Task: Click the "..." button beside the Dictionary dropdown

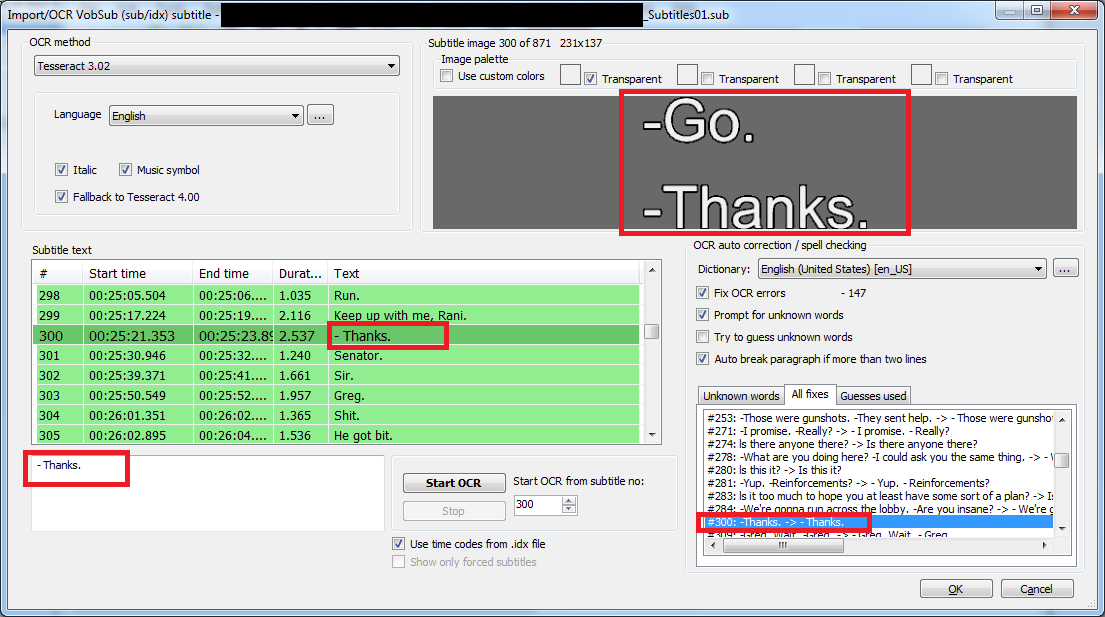Action: (x=1065, y=268)
